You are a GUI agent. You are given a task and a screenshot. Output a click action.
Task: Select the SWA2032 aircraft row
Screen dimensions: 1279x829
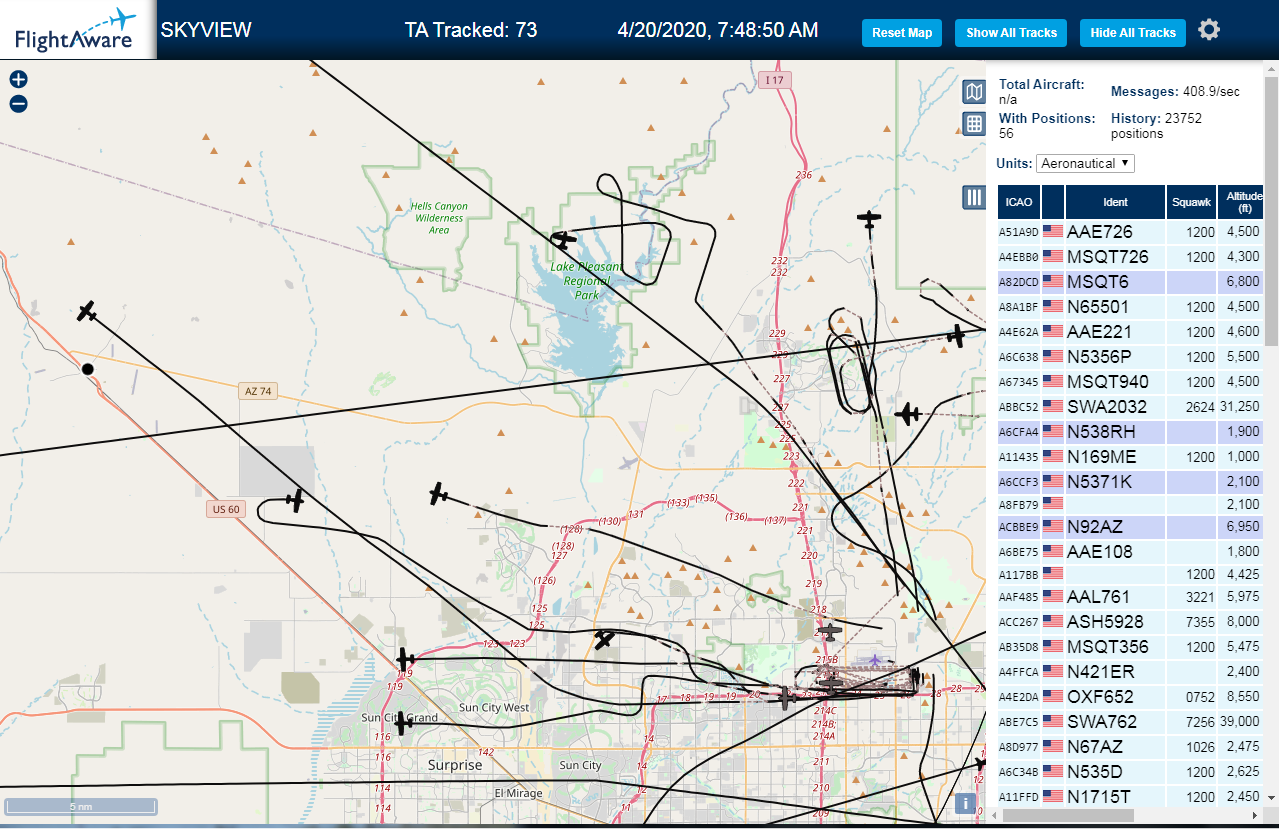point(1131,407)
